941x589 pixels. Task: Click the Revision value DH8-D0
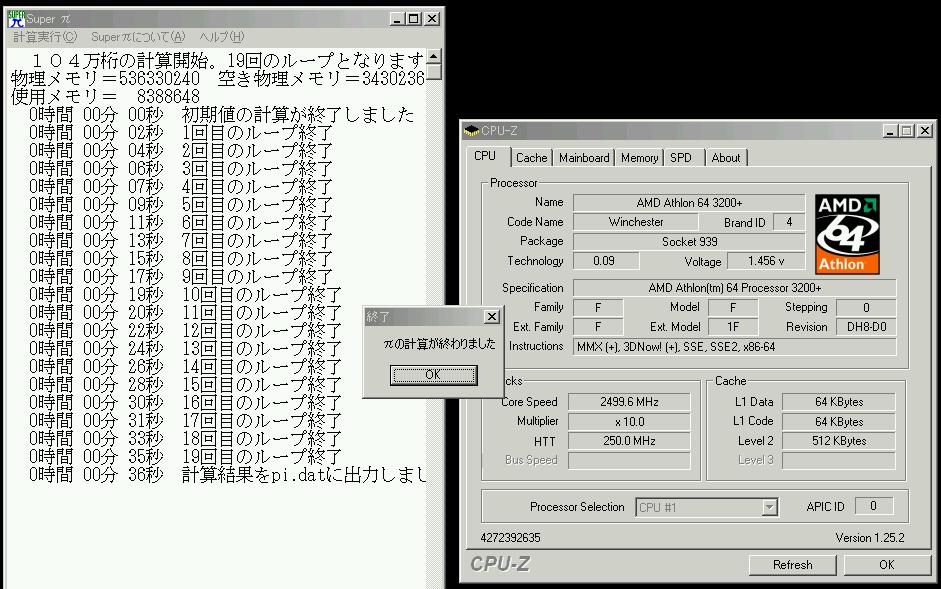tap(866, 327)
